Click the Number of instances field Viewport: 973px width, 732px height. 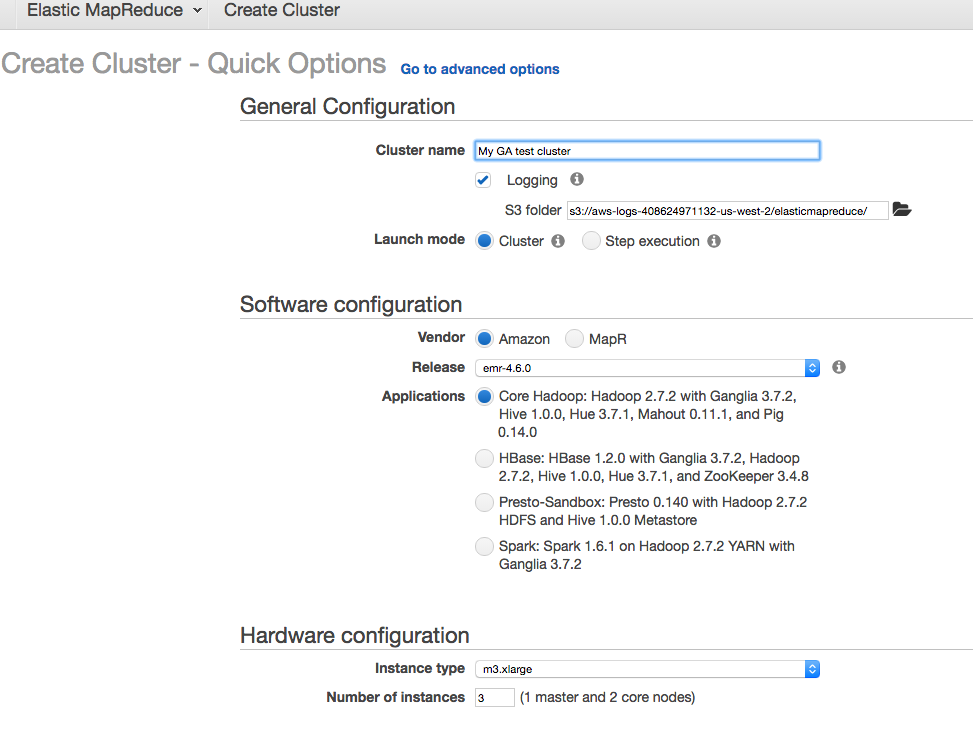tap(495, 697)
